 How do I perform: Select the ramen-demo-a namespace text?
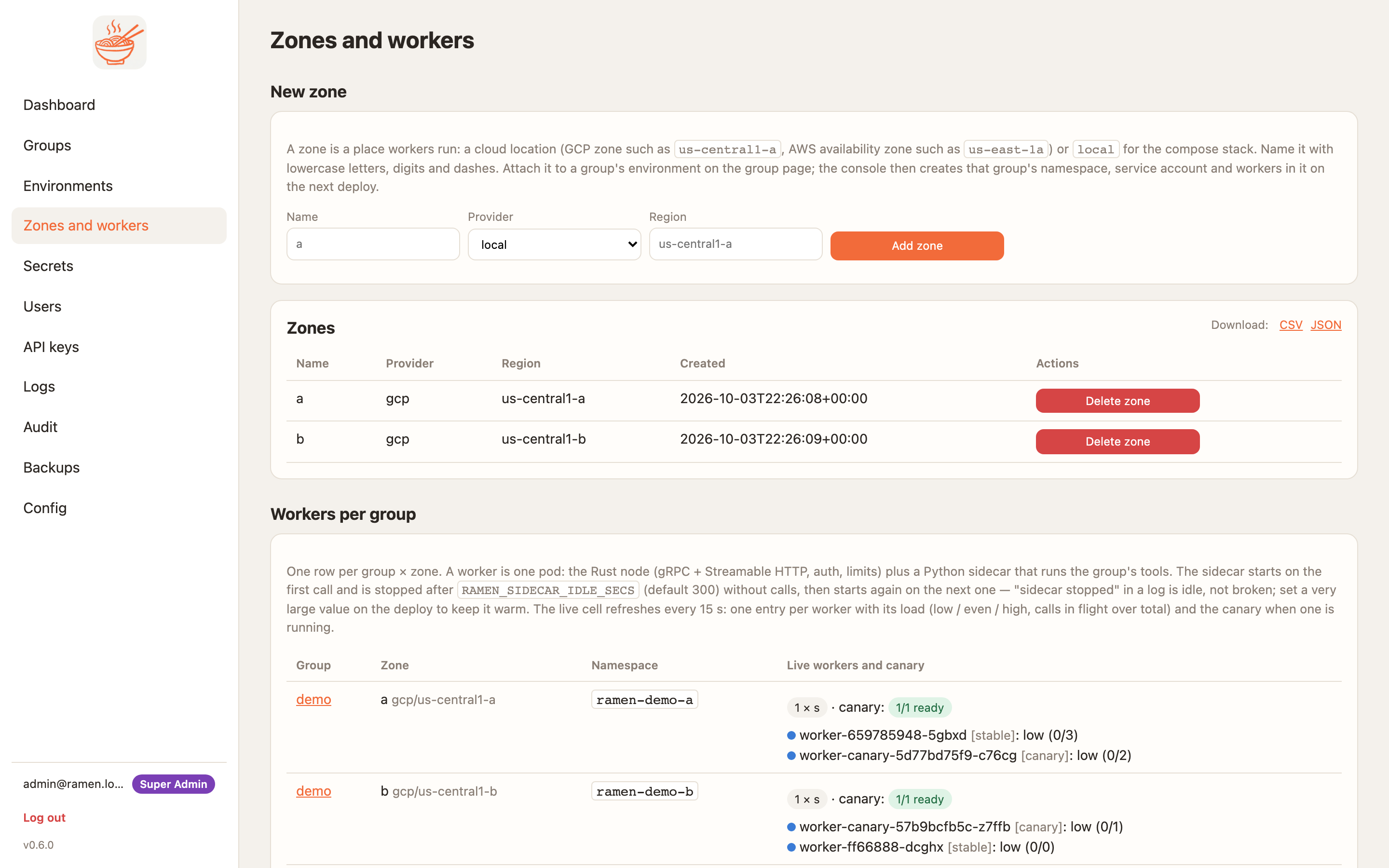click(644, 700)
